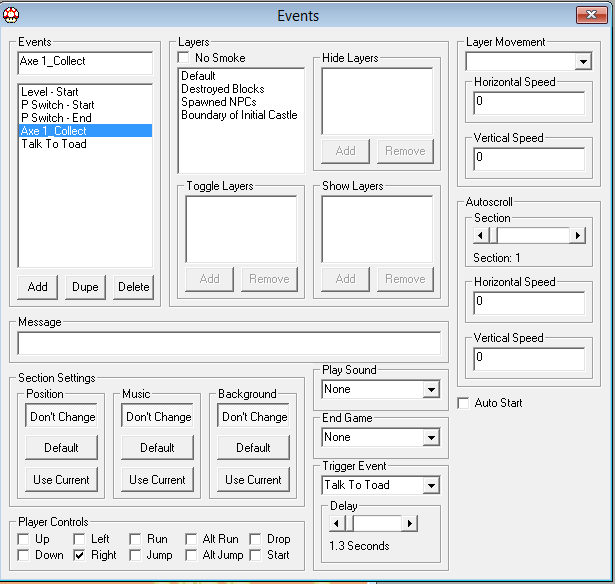
Task: Click Delay scrollbar right arrow
Action: (410, 524)
